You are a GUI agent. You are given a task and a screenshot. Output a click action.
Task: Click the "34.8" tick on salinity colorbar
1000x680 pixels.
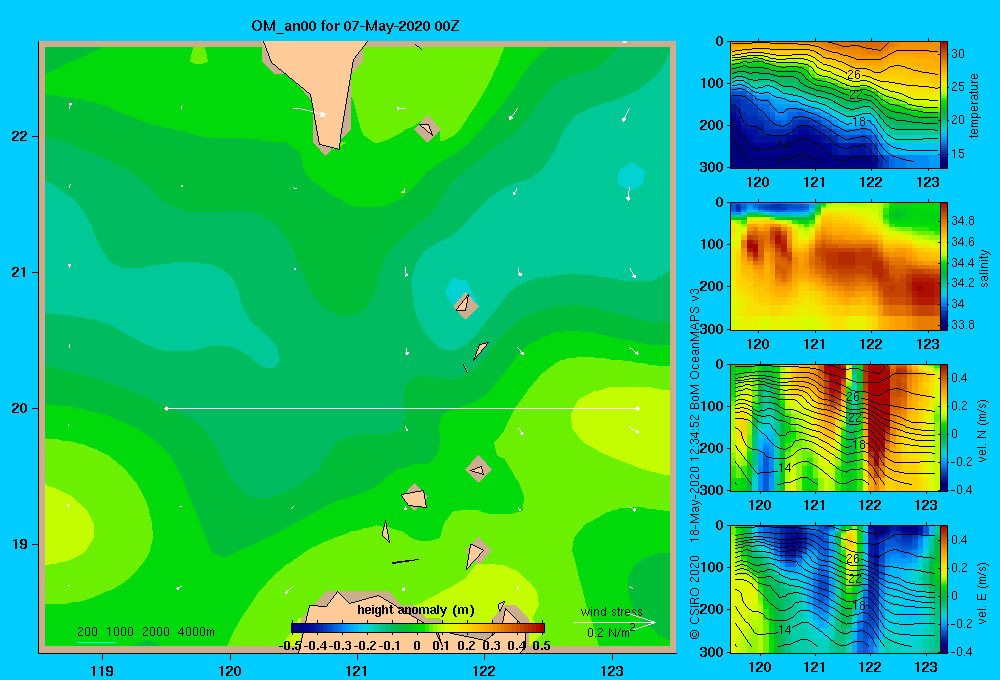(962, 221)
